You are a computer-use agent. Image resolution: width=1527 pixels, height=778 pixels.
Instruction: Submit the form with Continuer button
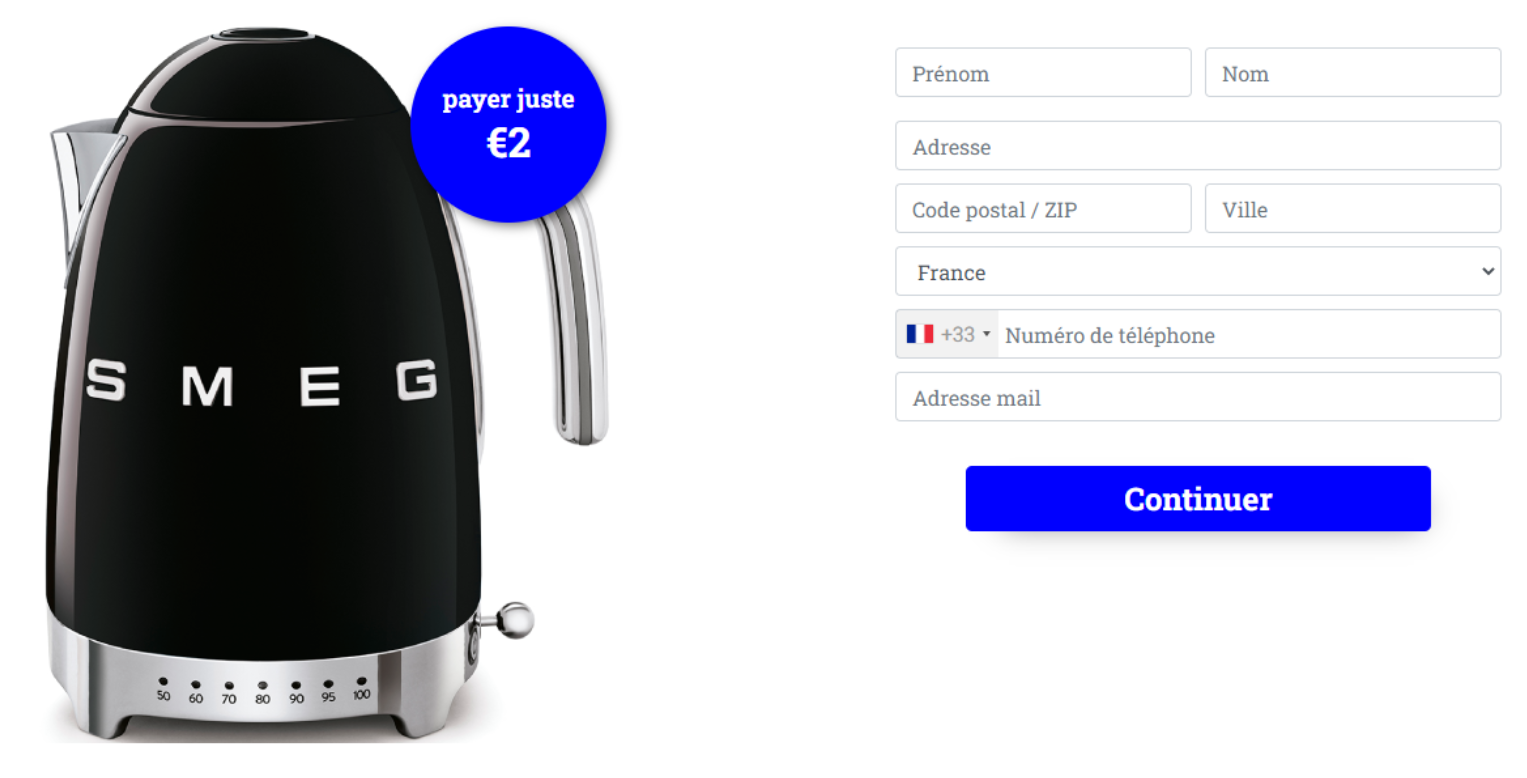pyautogui.click(x=1198, y=499)
